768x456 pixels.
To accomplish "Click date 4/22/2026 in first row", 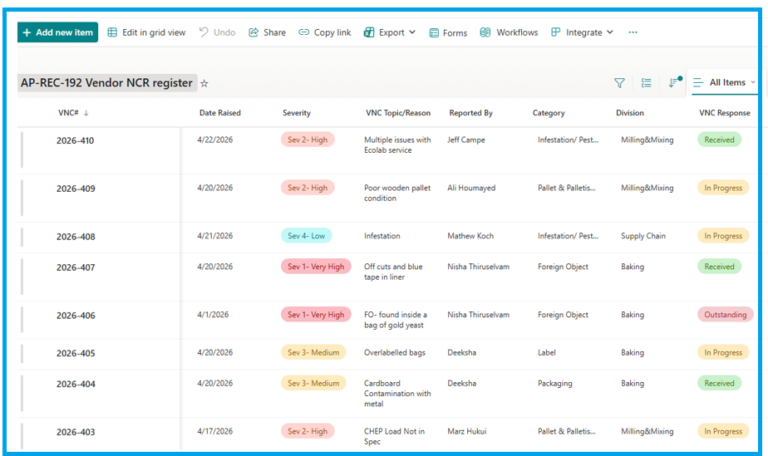I will (x=215, y=140).
